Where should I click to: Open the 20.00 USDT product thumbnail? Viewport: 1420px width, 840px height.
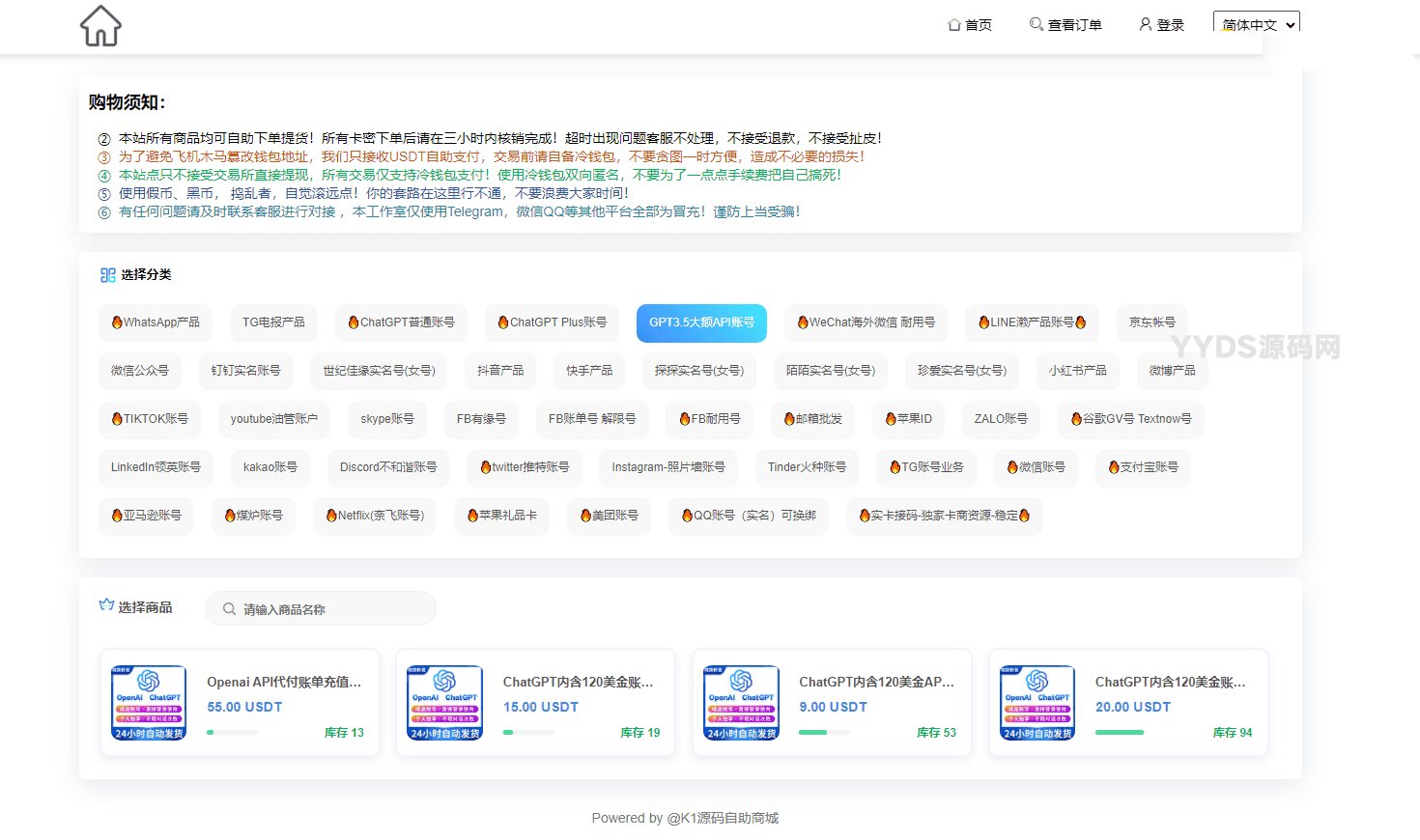(1037, 703)
